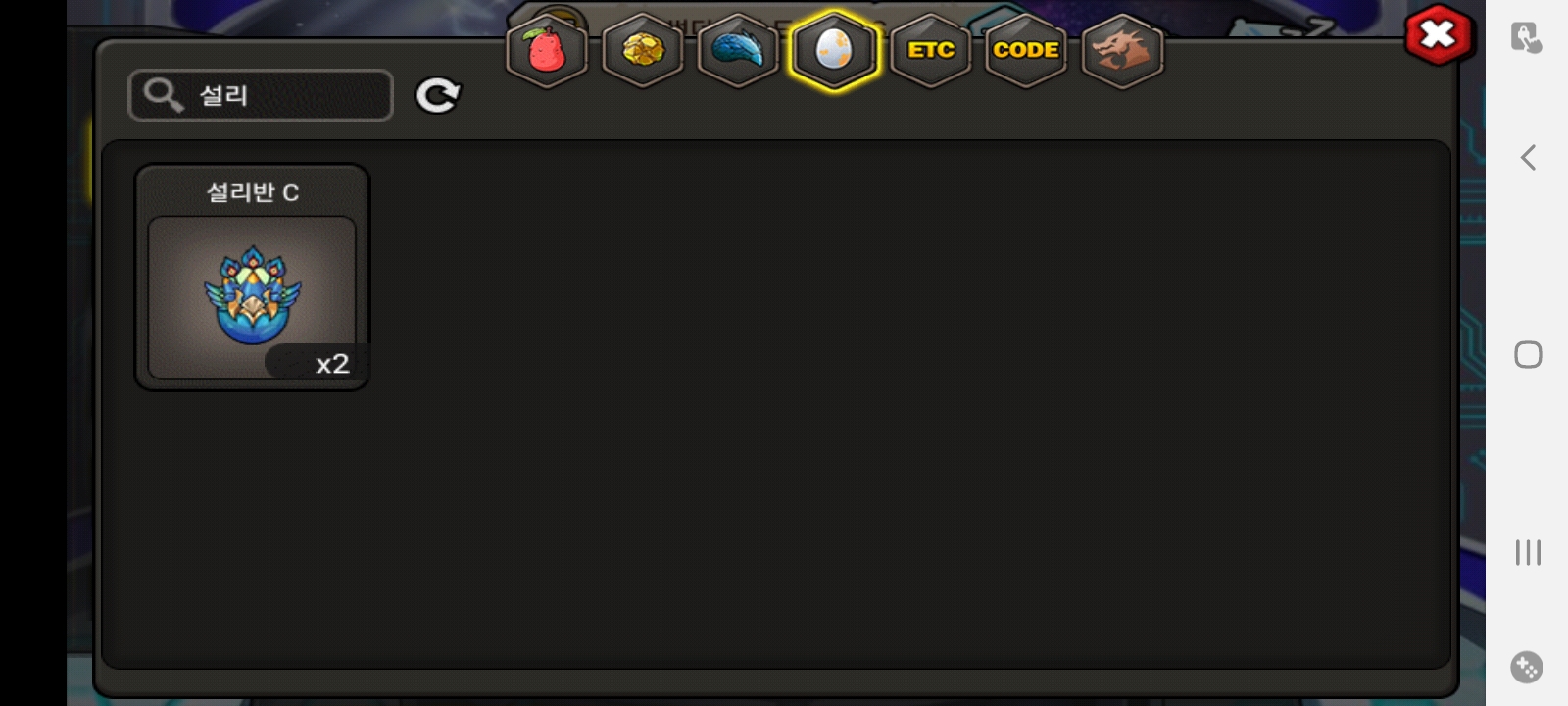Open the red fruit food tab
Screen dimensions: 1568x706
[547, 51]
